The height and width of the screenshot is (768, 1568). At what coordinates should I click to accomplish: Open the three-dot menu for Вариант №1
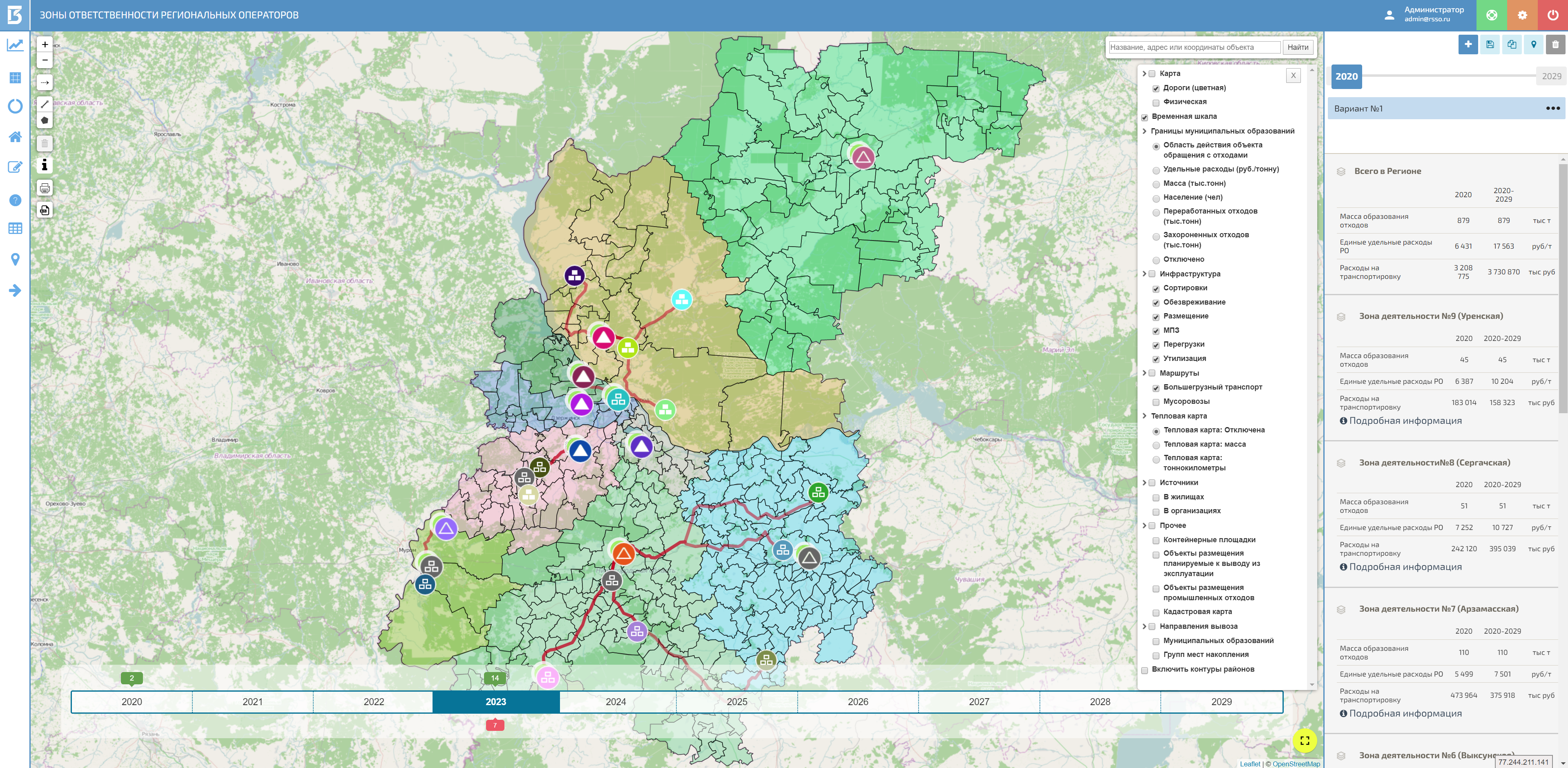click(1552, 108)
